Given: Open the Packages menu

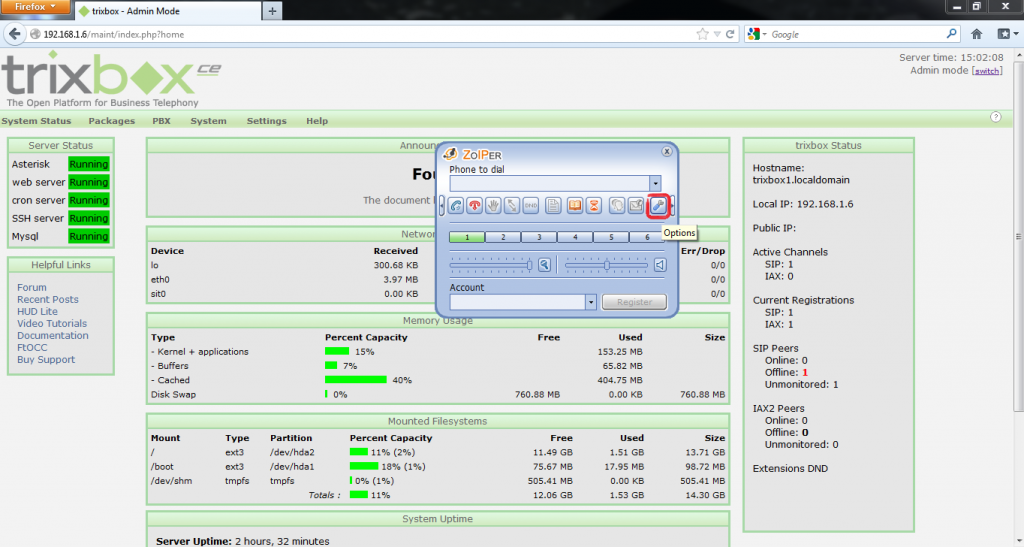Looking at the screenshot, I should pyautogui.click(x=112, y=121).
